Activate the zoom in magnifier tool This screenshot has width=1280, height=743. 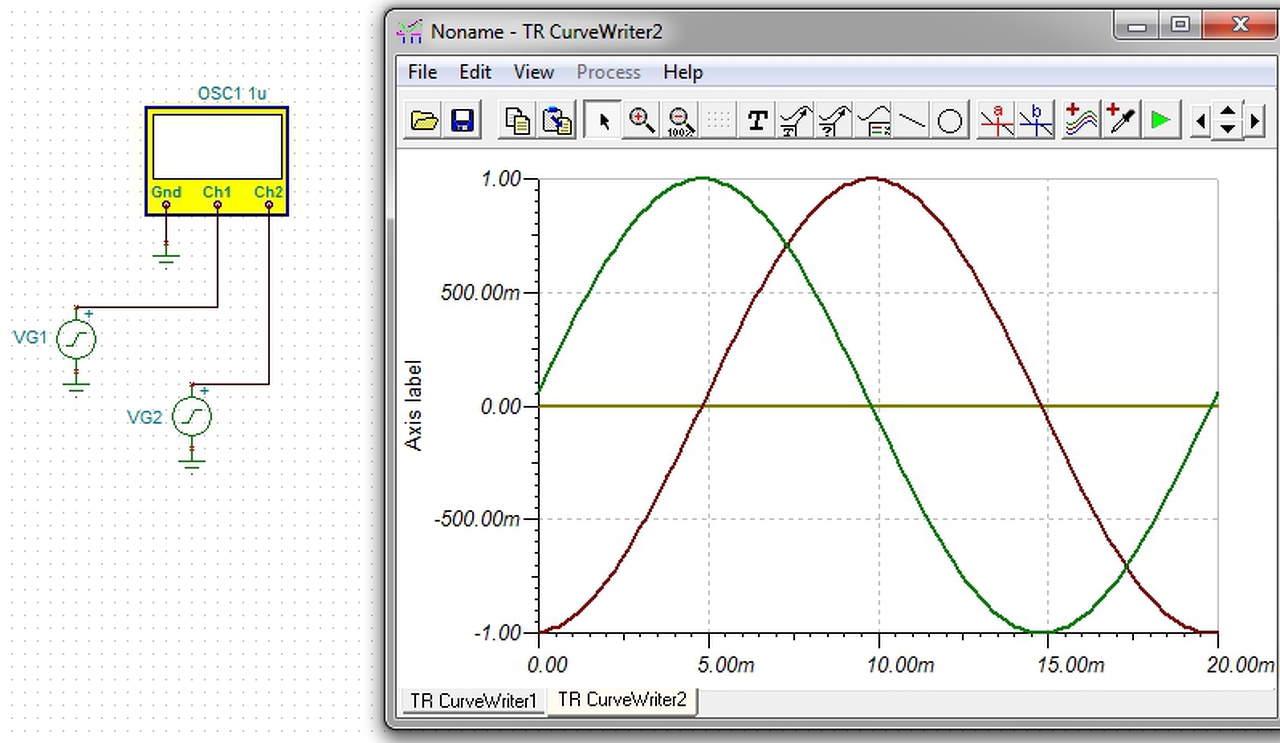point(641,121)
